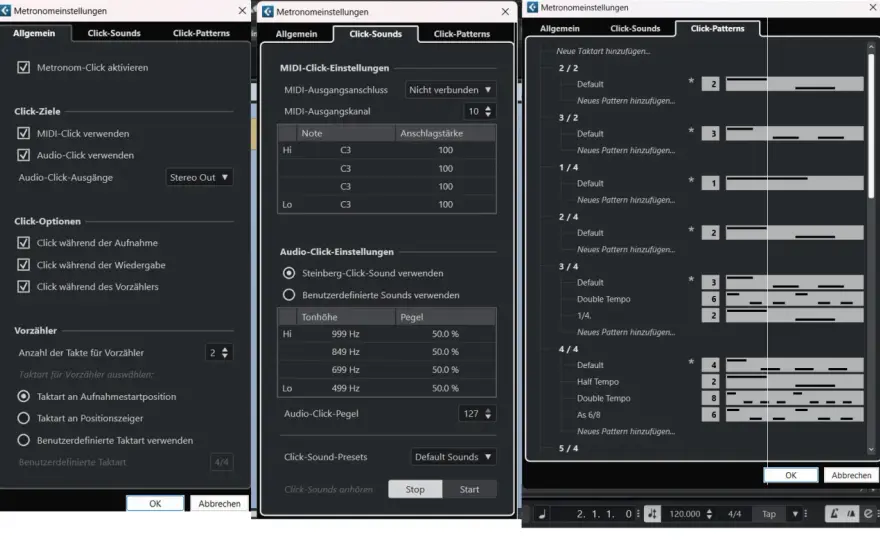Adjust the Anzahl der Takte für Vorzähler stepper
Viewport: 880px width, 540px height.
pyautogui.click(x=225, y=353)
